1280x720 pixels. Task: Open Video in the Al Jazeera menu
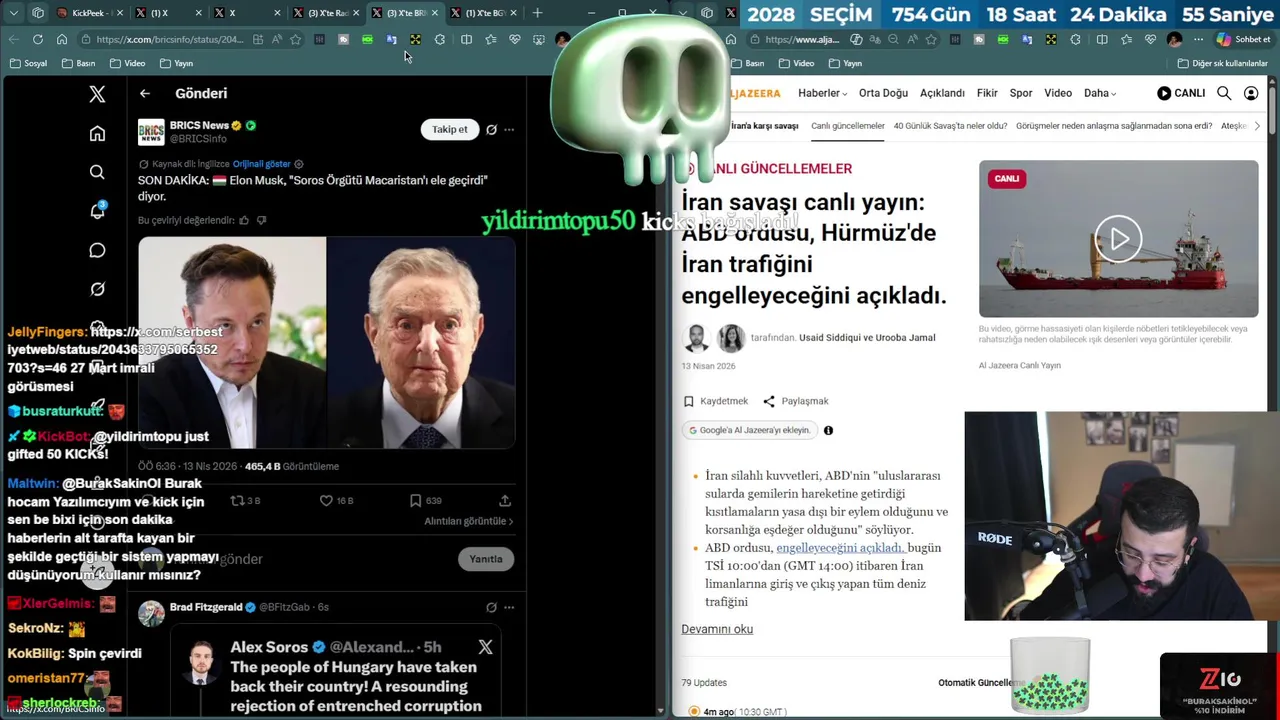[x=1058, y=93]
